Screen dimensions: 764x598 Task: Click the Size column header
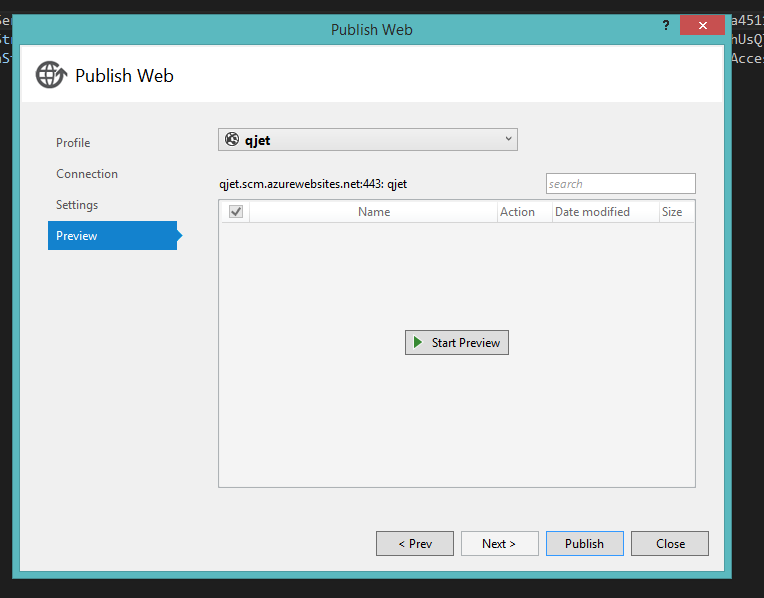click(x=672, y=212)
